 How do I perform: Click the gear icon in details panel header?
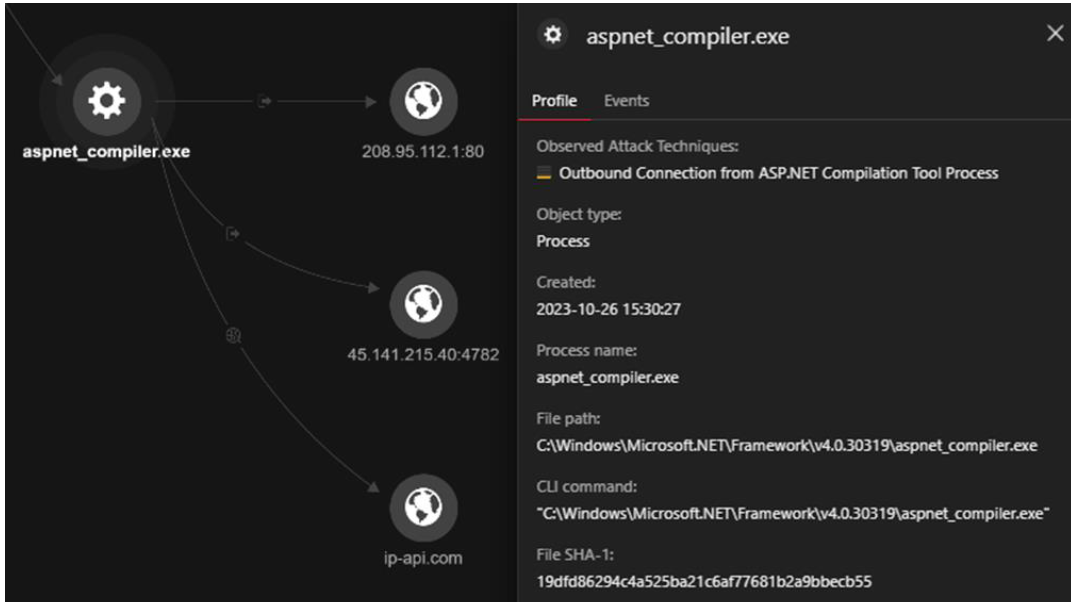pyautogui.click(x=552, y=34)
